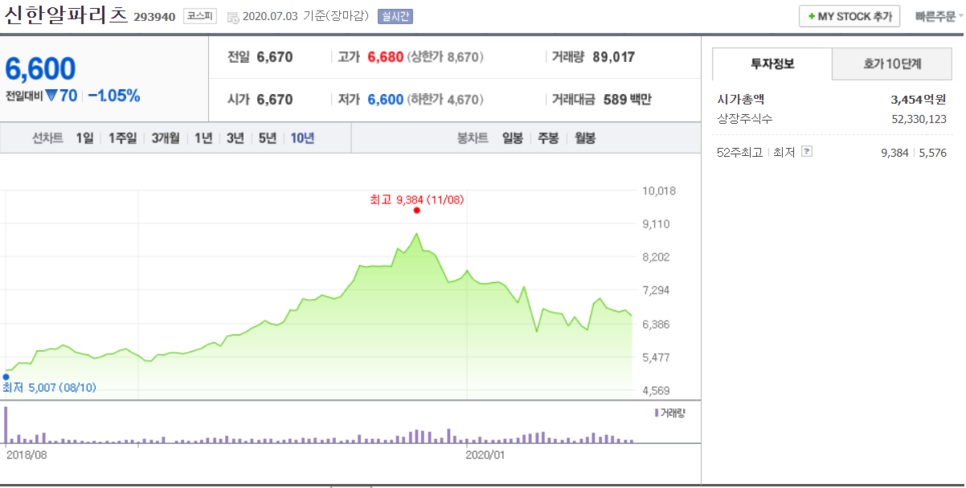
Task: Click the 전일 value 6,670
Action: tap(275, 57)
